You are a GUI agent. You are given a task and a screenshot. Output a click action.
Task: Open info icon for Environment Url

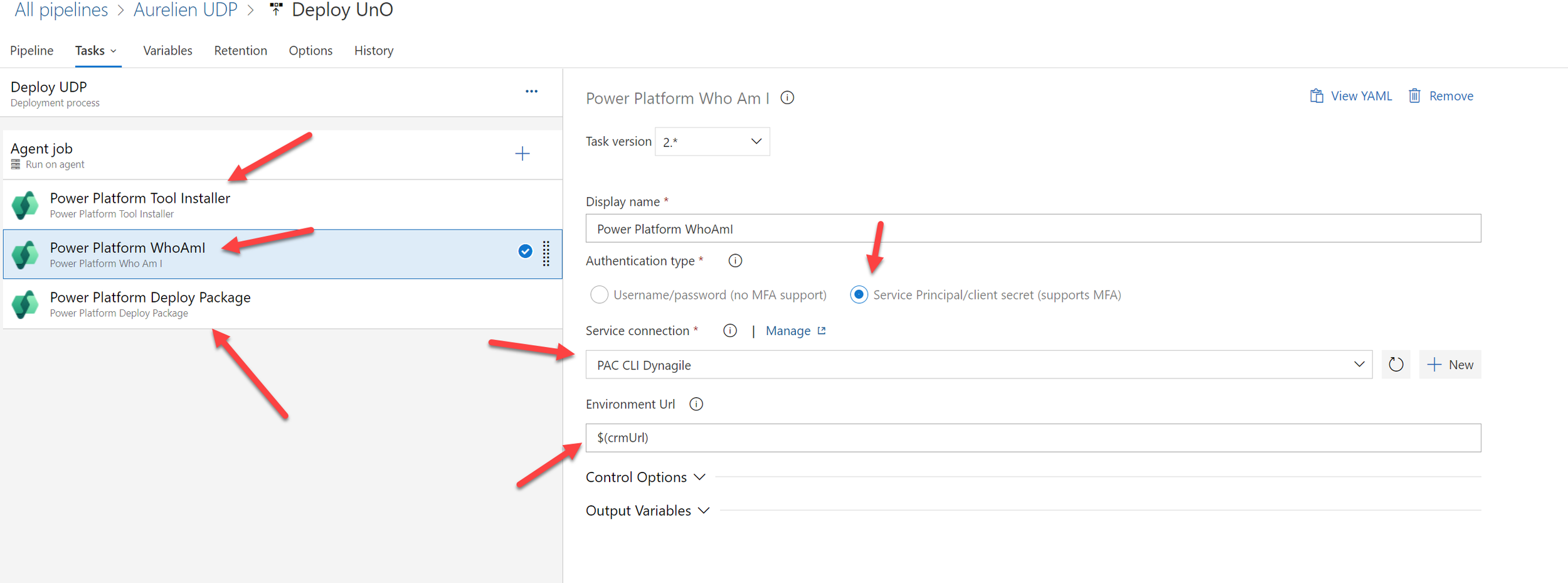pyautogui.click(x=696, y=404)
